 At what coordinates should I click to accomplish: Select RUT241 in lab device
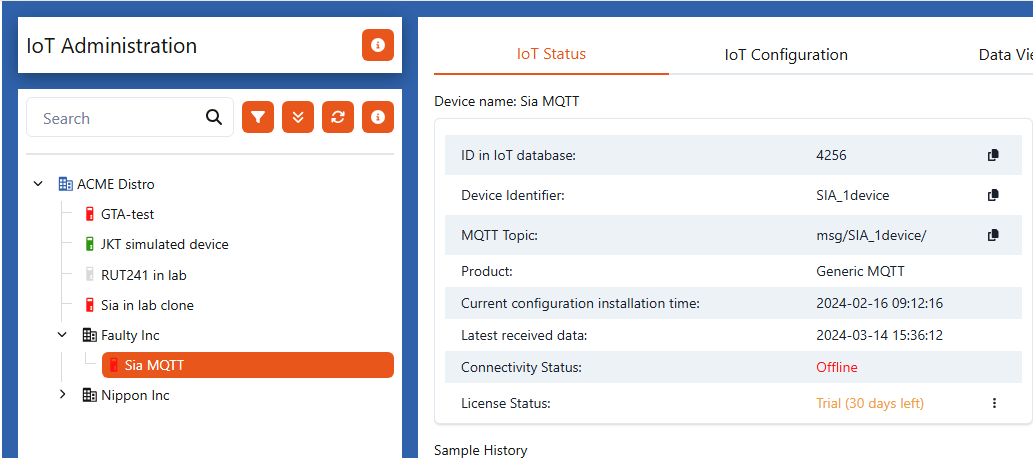click(143, 275)
